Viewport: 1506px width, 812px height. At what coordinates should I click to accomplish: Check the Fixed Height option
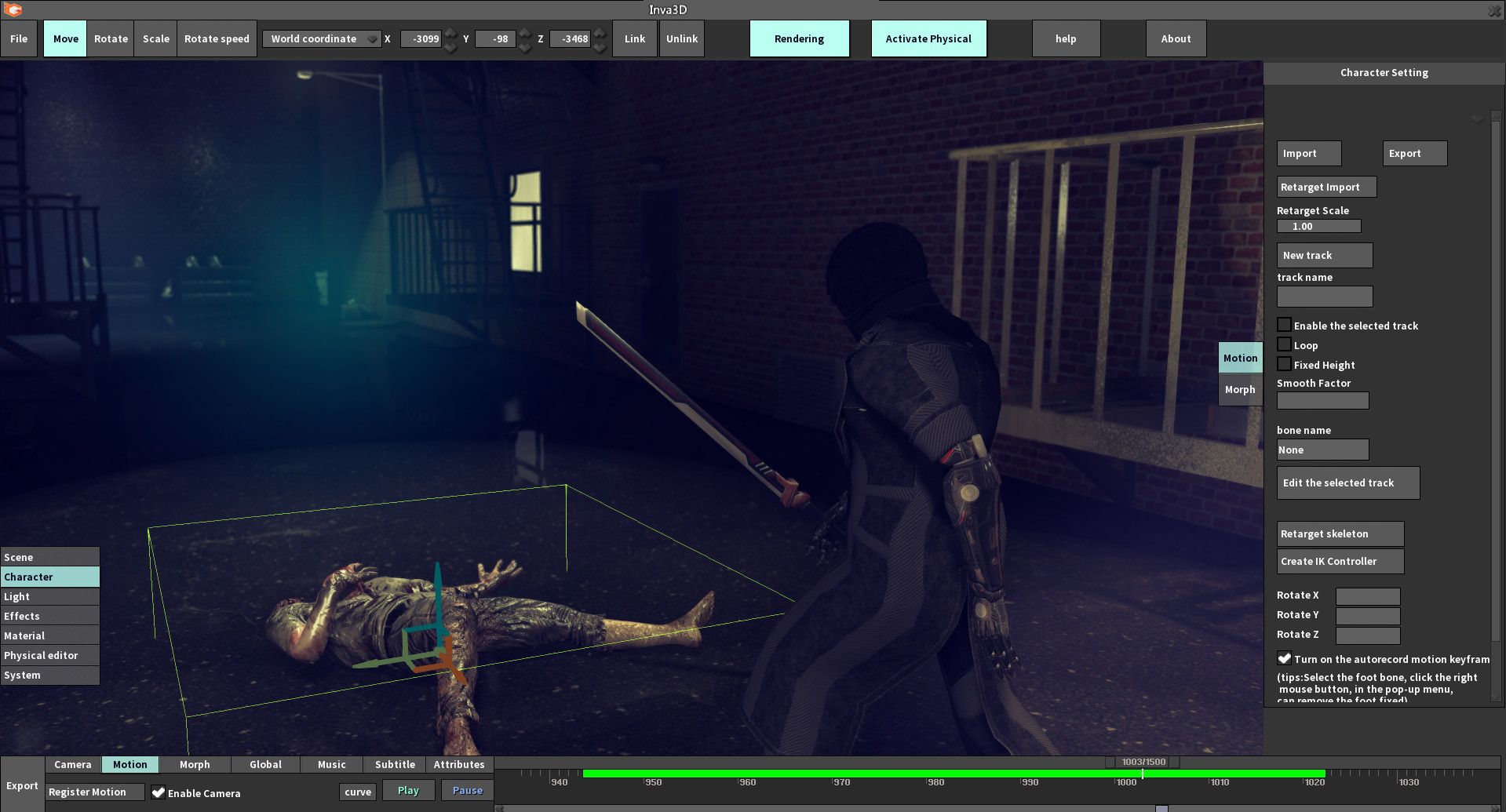coord(1284,363)
